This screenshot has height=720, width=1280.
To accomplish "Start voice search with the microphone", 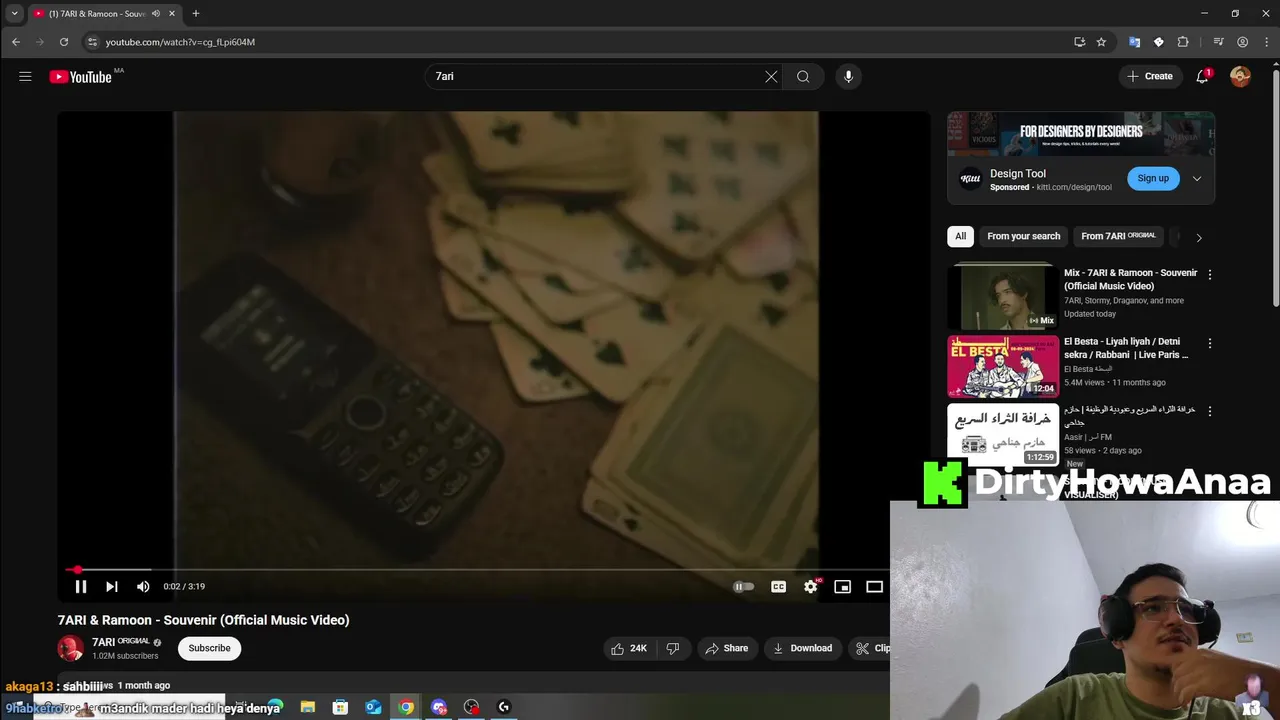I will point(848,76).
